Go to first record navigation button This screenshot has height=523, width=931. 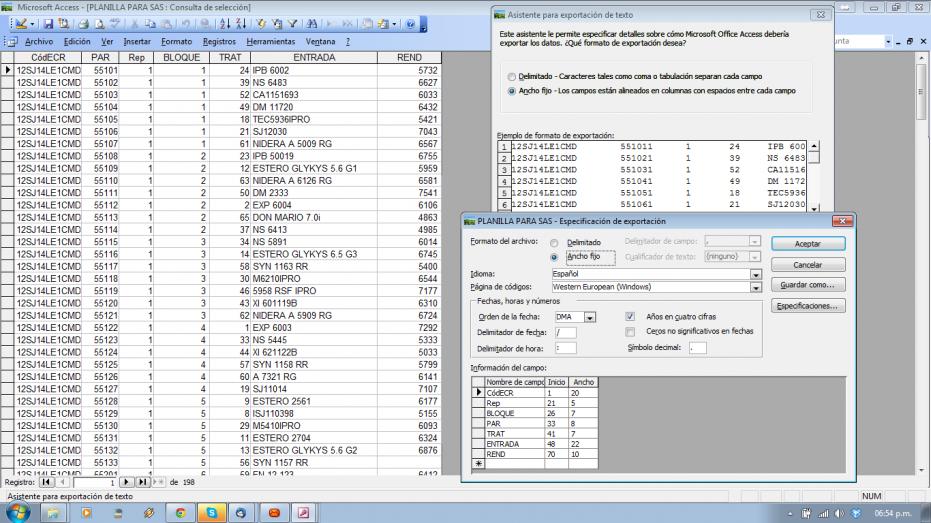pos(46,482)
